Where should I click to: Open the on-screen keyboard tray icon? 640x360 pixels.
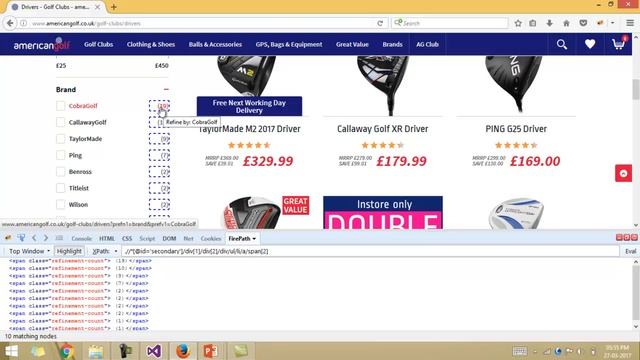tap(520, 351)
